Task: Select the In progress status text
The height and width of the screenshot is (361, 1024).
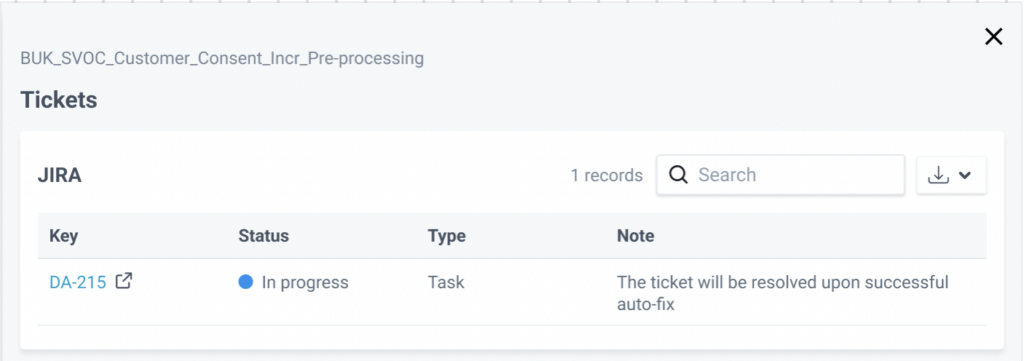Action: (305, 283)
